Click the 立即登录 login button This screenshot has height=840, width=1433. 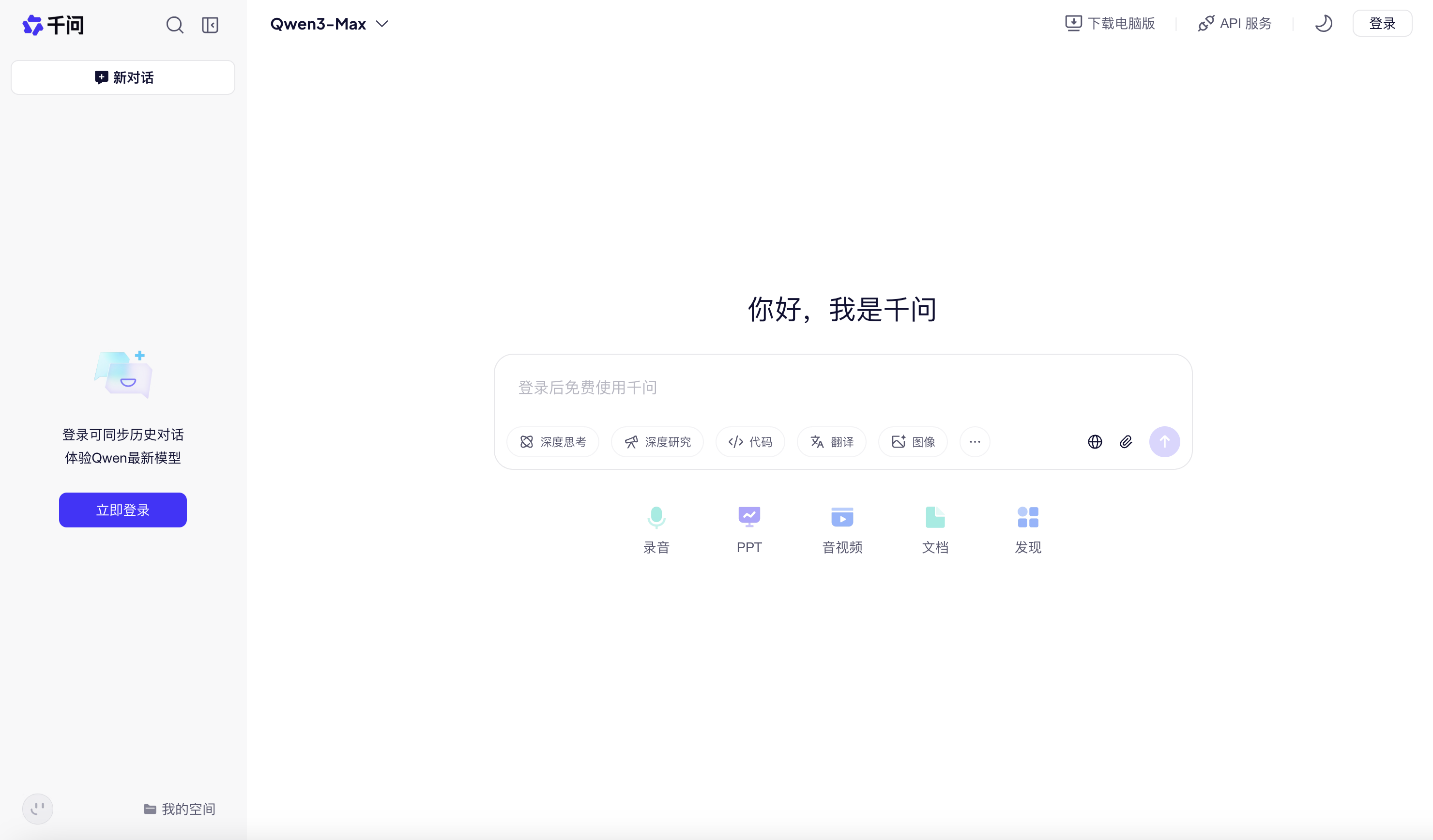coord(122,510)
